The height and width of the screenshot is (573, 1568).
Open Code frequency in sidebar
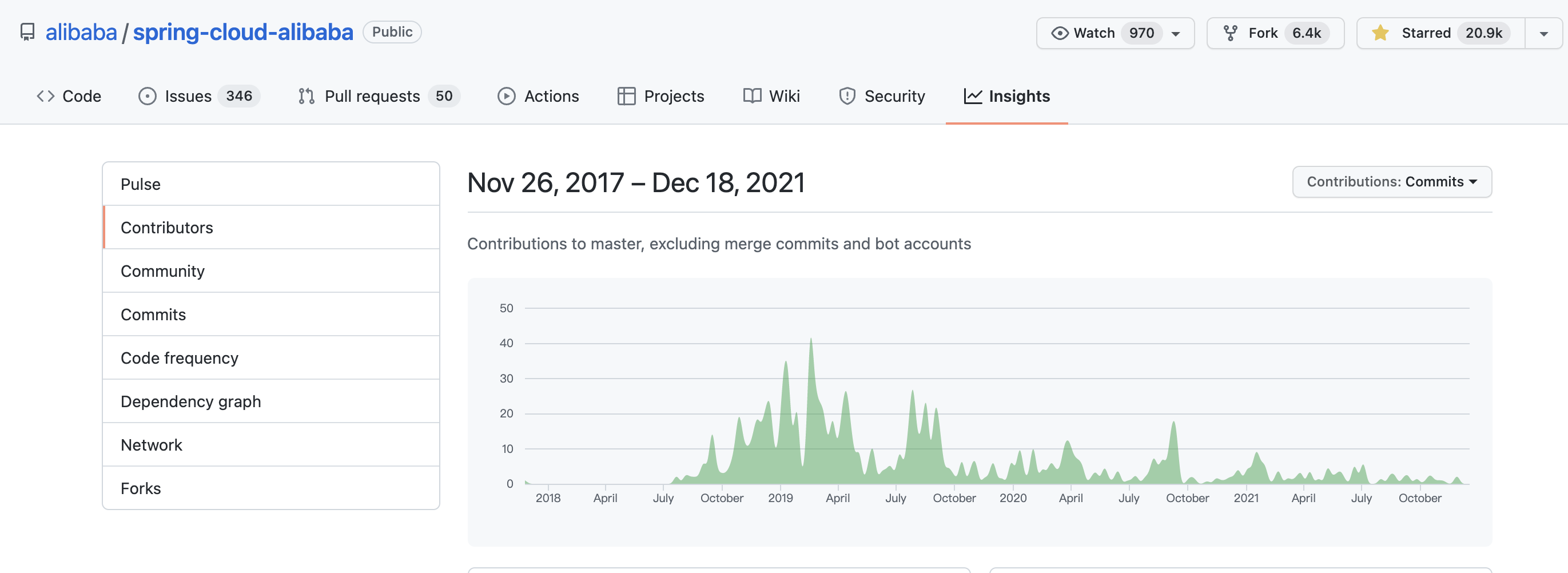(x=271, y=358)
